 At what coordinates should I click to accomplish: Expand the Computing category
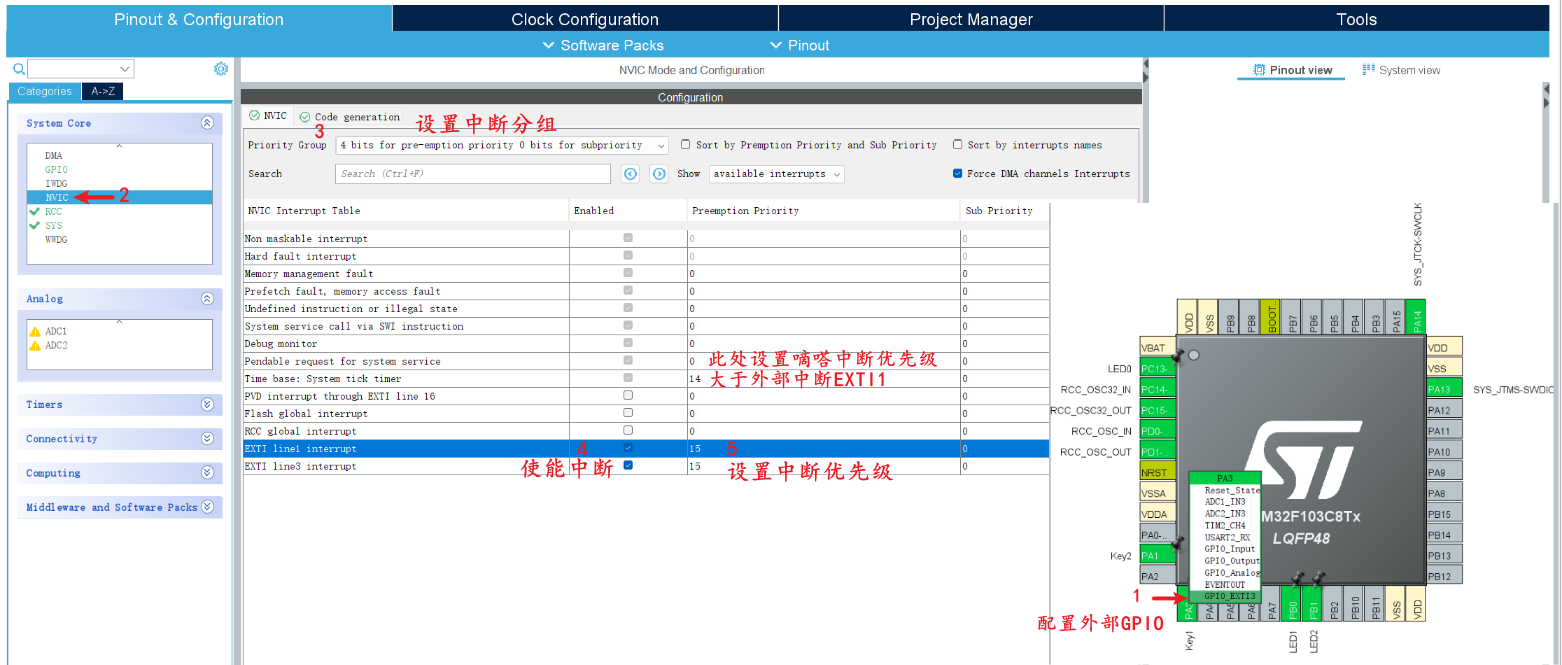[207, 473]
